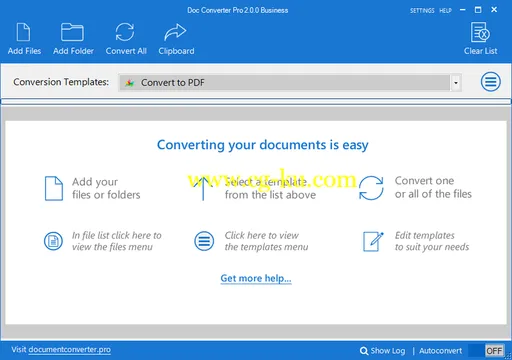This screenshot has height=360, width=512.
Task: Toggle the Autoconvert OFF switch
Action: pyautogui.click(x=486, y=351)
